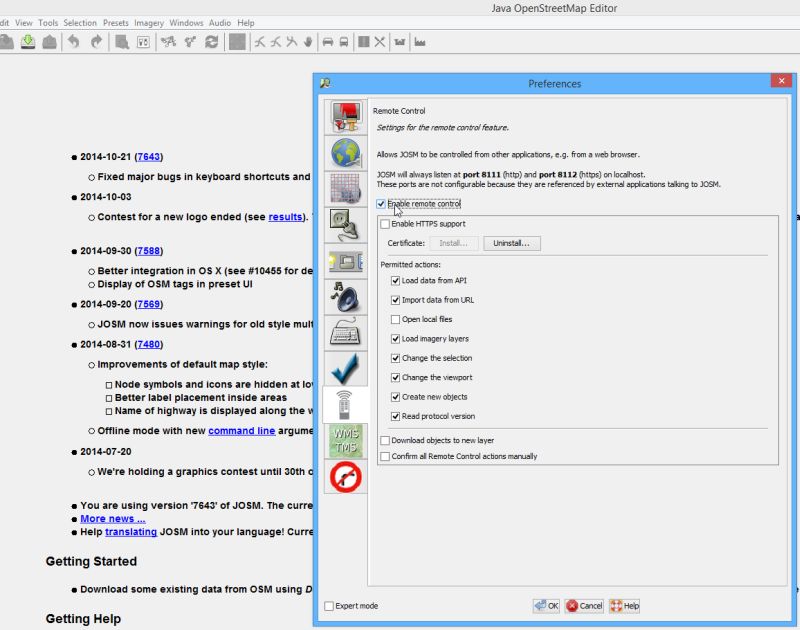Click the Help button in Preferences
This screenshot has height=630, width=800.
624,606
